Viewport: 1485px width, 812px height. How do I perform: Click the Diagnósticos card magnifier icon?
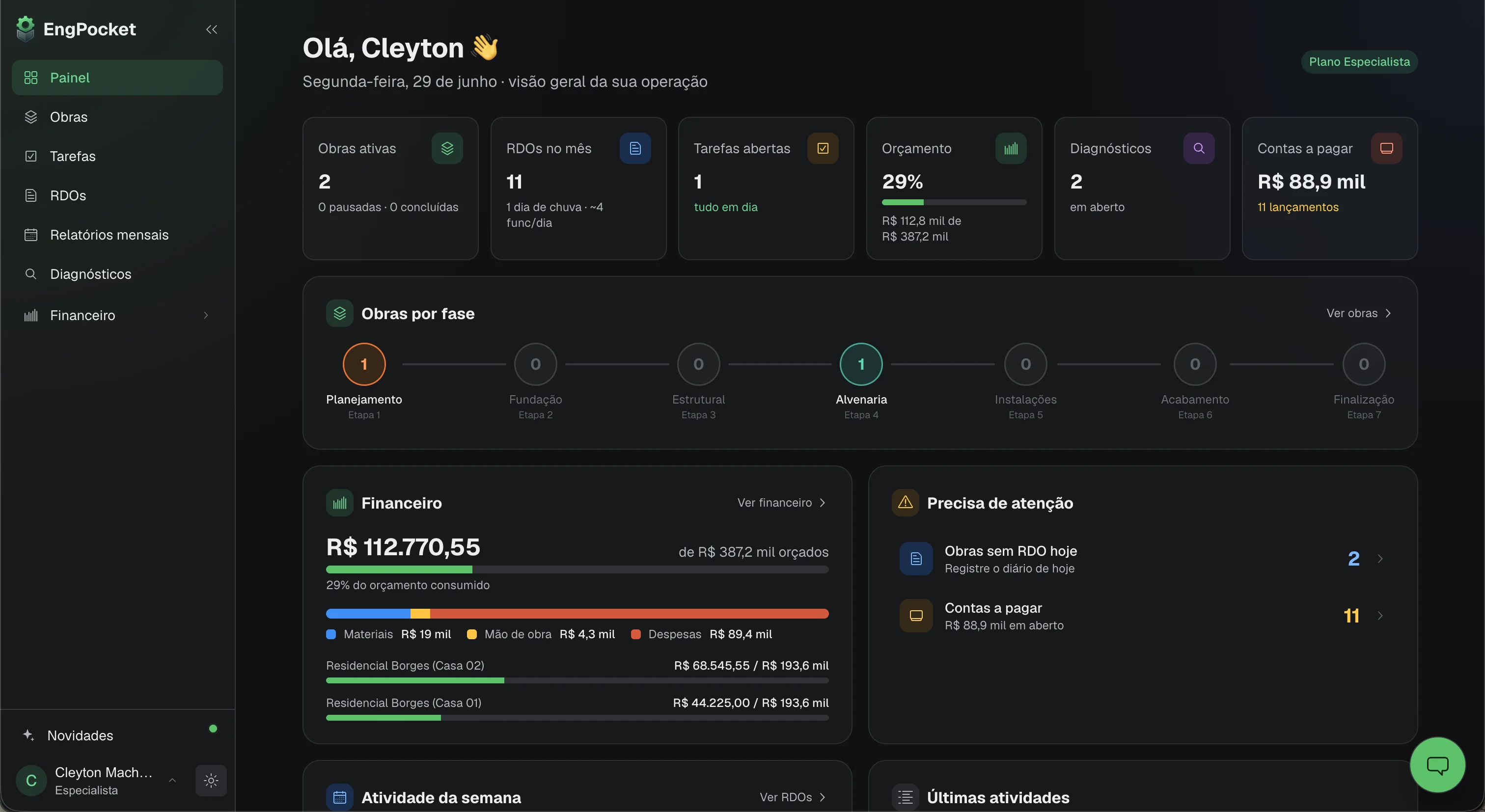click(1199, 149)
